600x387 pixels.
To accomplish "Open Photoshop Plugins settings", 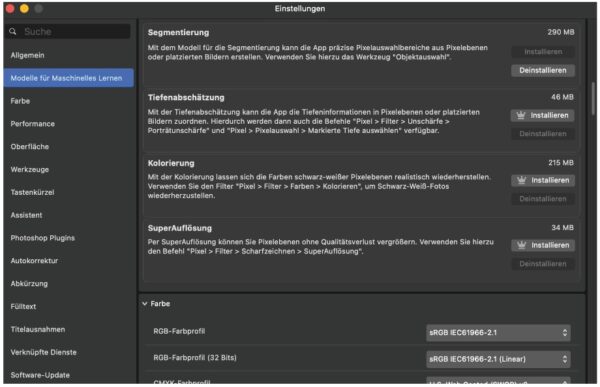I will coord(43,238).
